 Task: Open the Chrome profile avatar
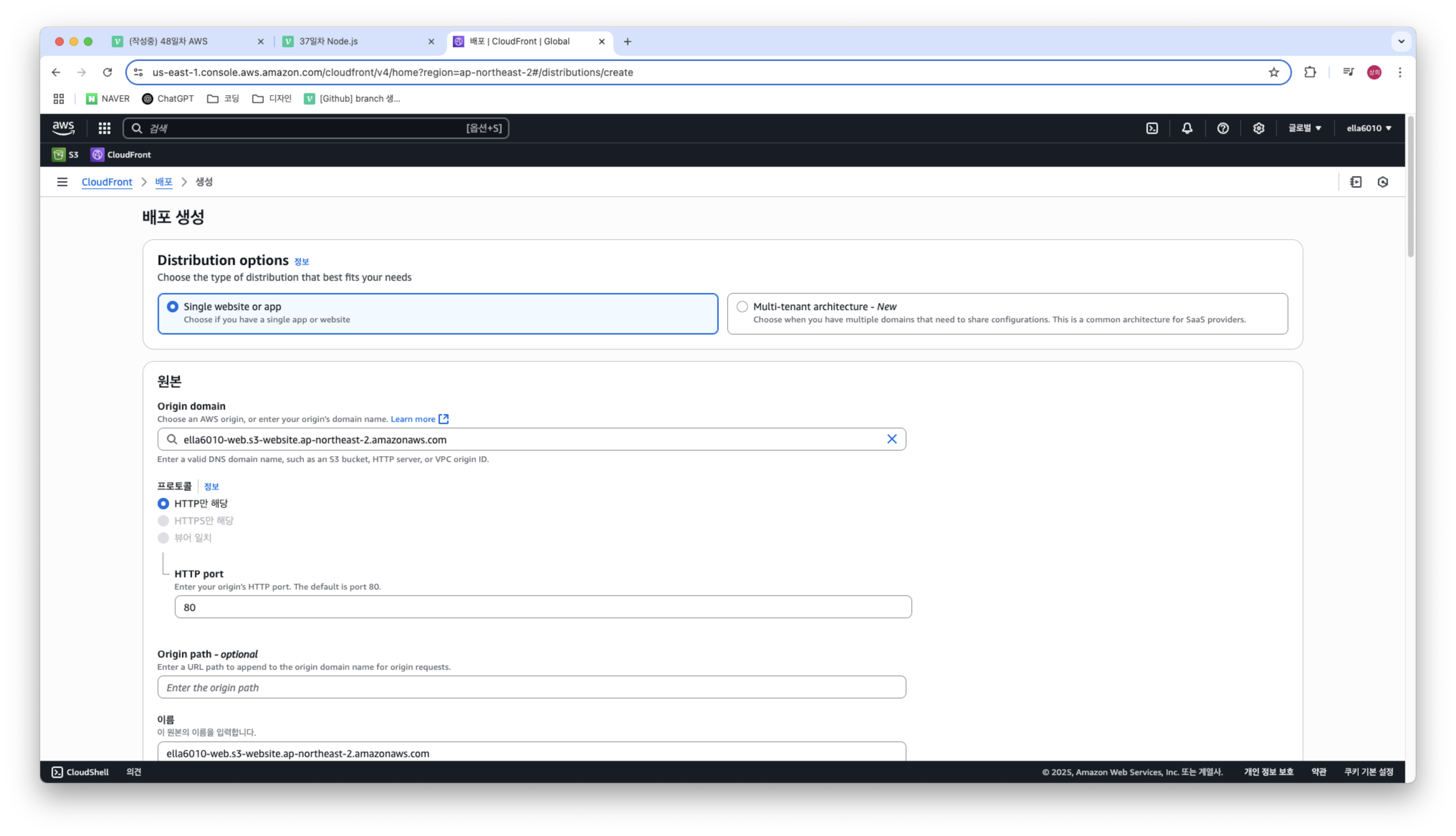click(1373, 72)
